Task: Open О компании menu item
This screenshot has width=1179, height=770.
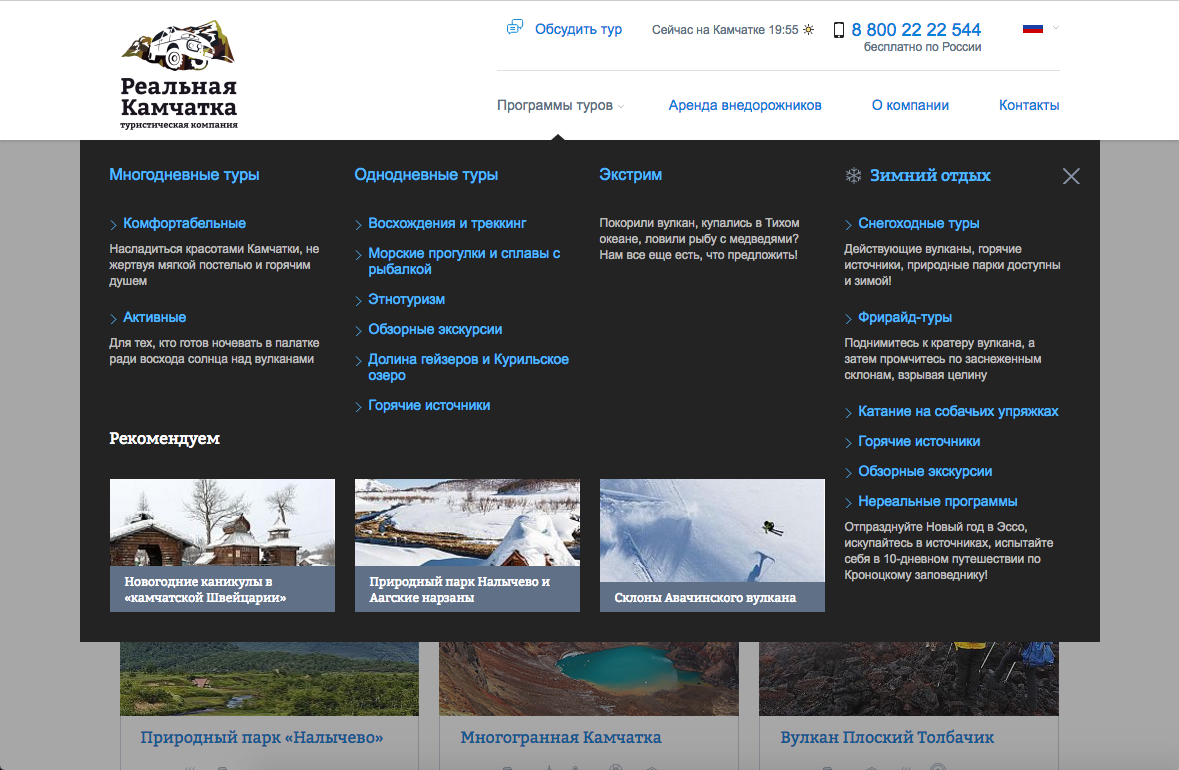Action: (x=910, y=105)
